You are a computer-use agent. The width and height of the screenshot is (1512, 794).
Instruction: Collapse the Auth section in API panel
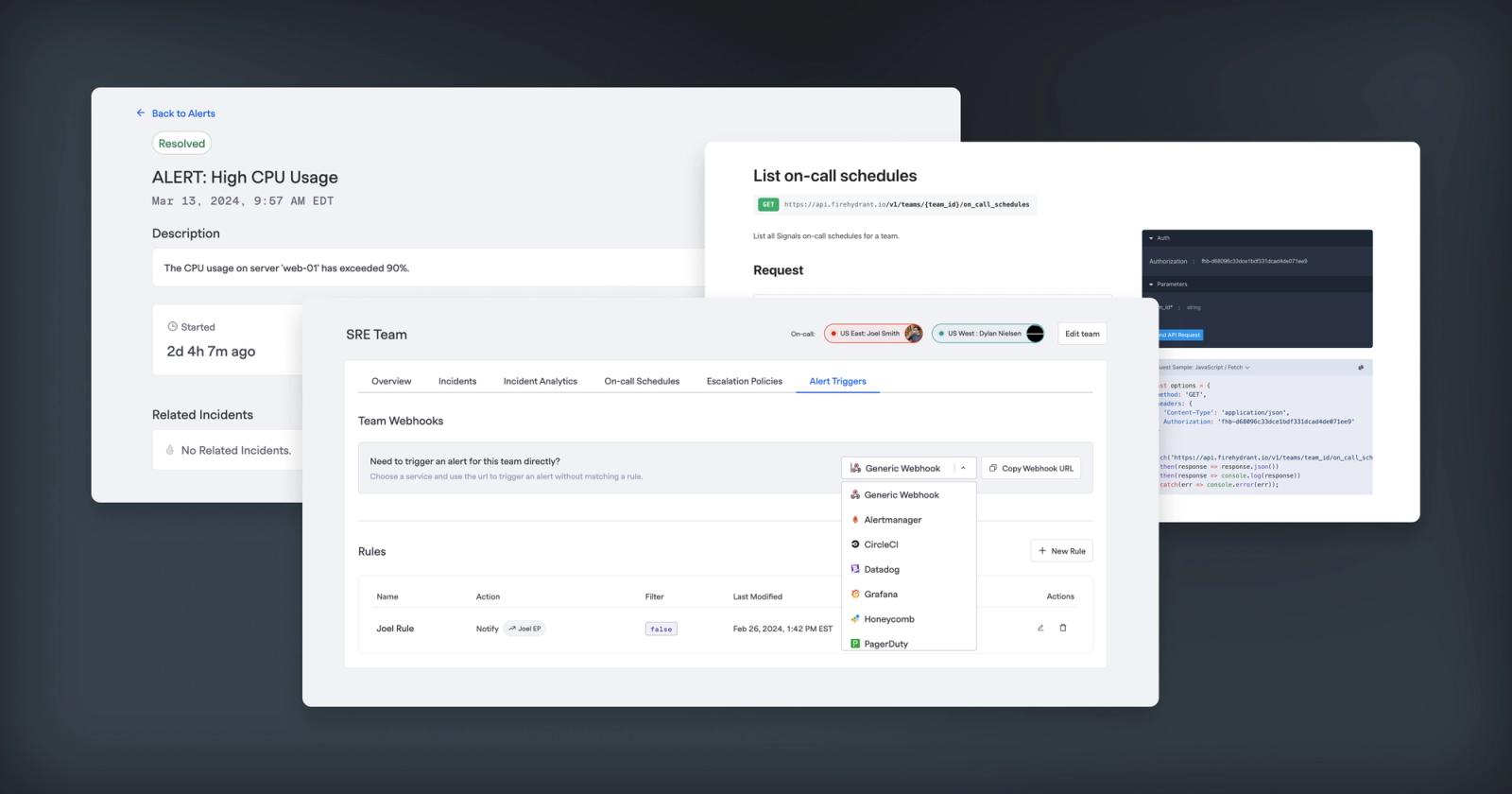[x=1151, y=238]
